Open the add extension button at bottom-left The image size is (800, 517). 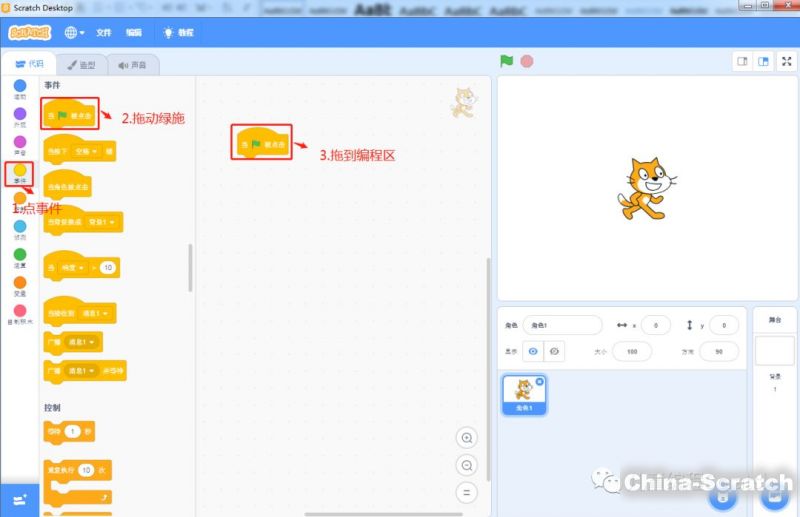click(19, 499)
